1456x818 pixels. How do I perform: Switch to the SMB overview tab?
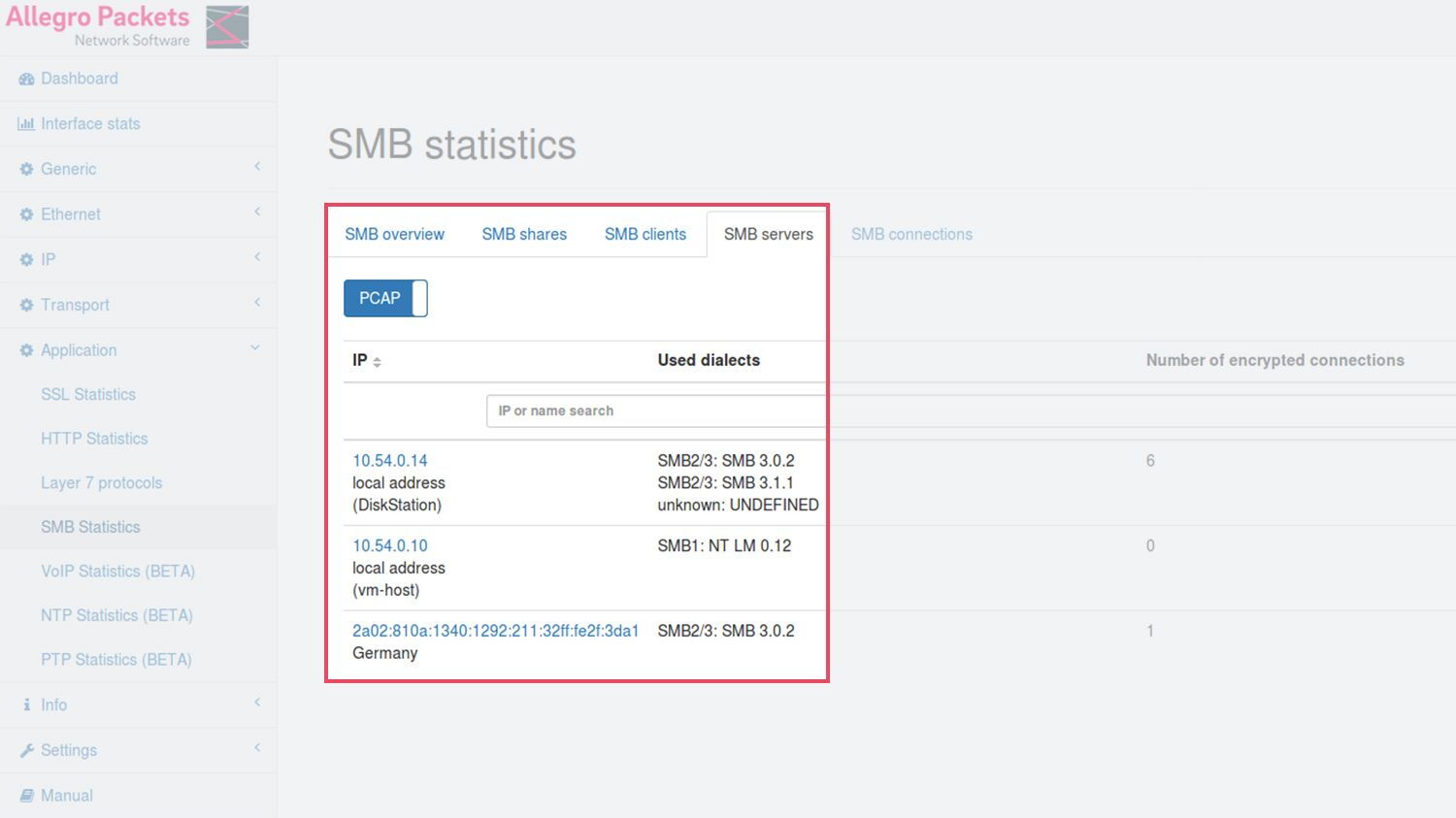394,234
